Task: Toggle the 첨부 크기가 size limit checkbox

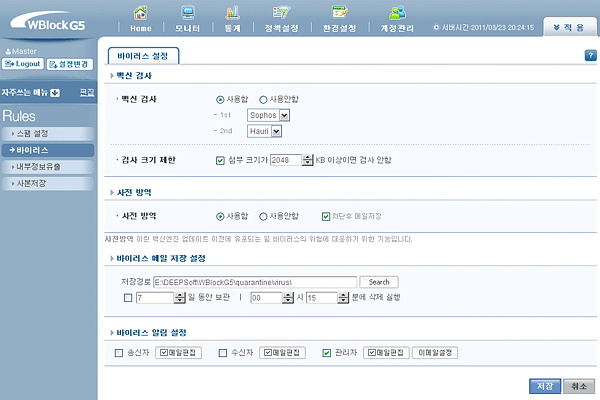Action: 220,160
